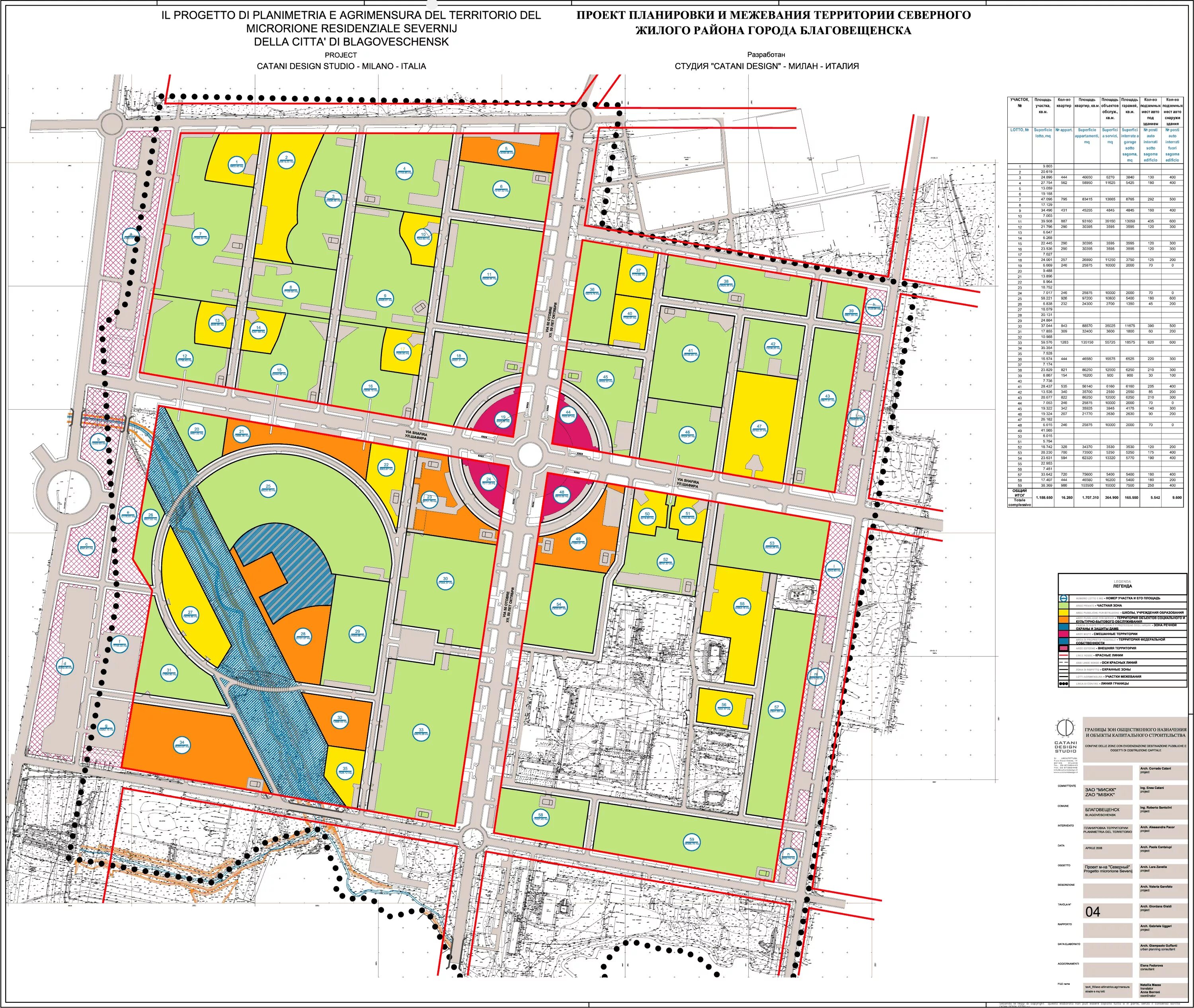Click the lot 19 marker in magenta quadrant
The height and width of the screenshot is (1008, 1194).
point(503,420)
